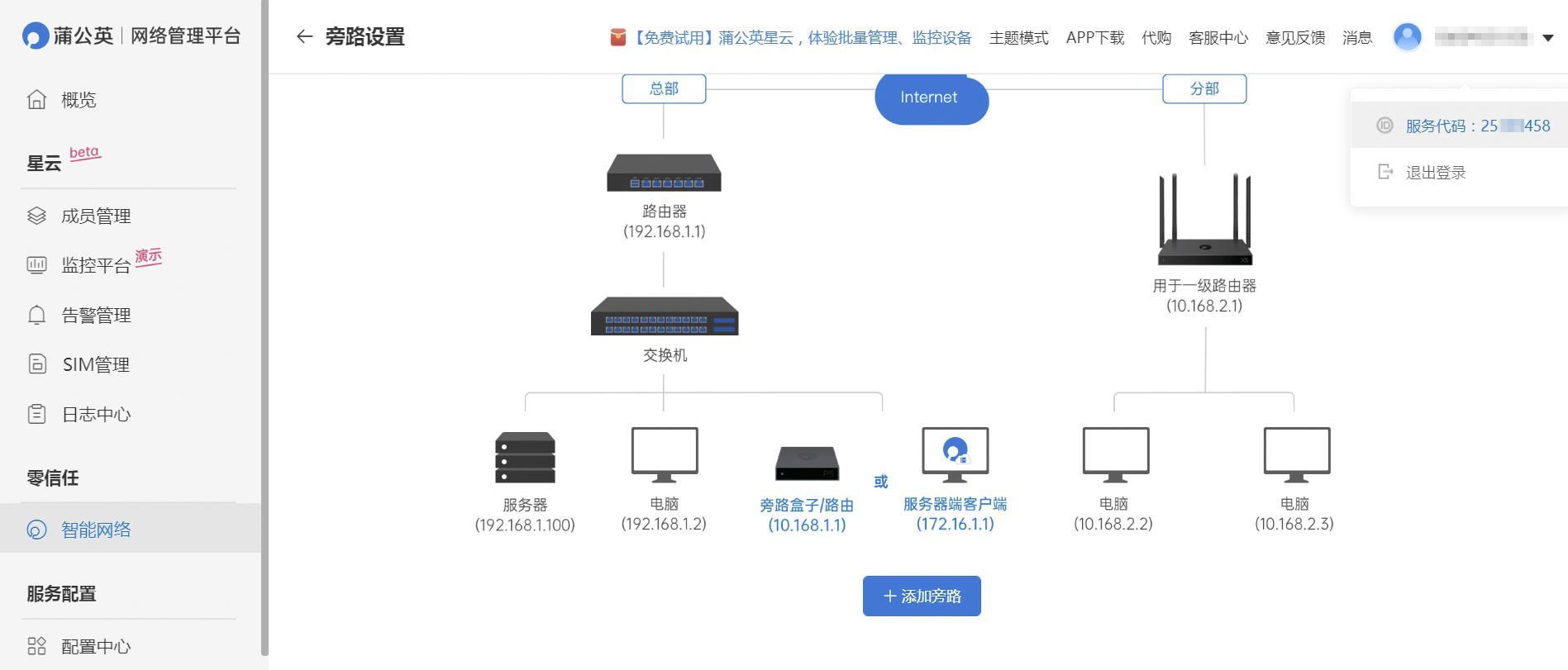Open the 概览 home icon
Screen dimensions: 1568x670
tap(36, 100)
